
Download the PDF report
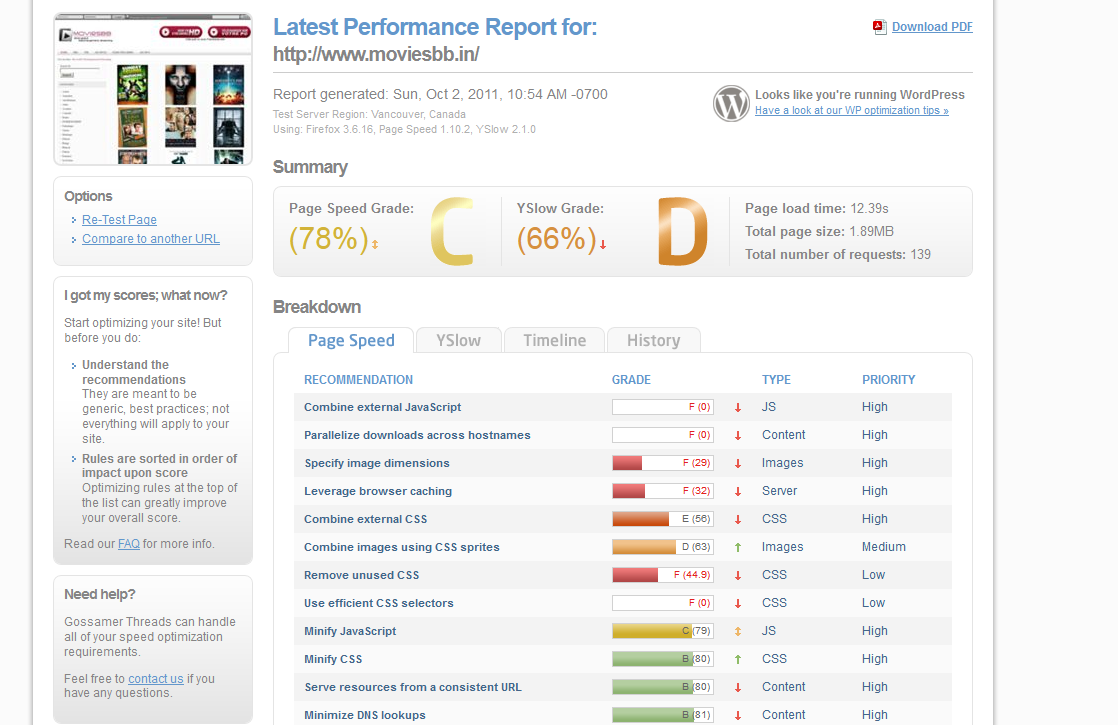pos(932,27)
